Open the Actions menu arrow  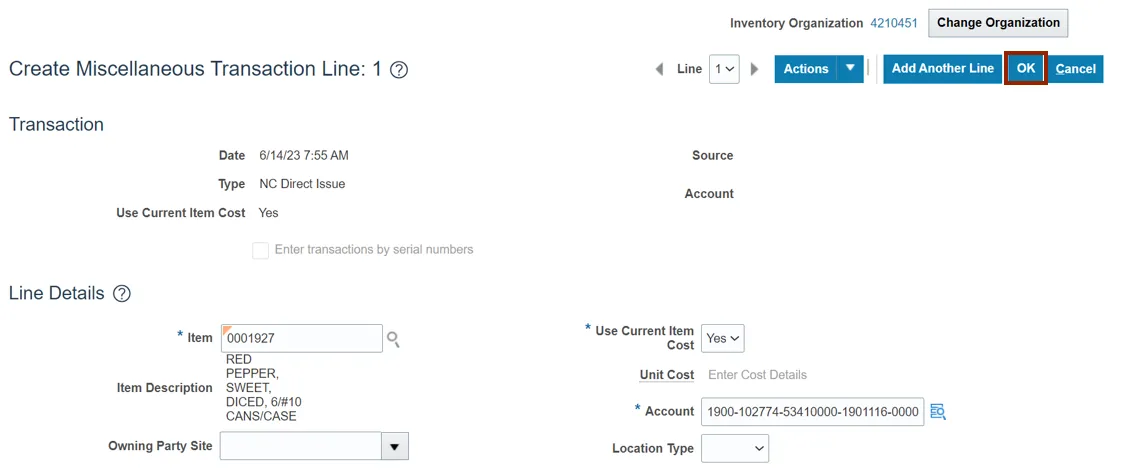point(850,69)
